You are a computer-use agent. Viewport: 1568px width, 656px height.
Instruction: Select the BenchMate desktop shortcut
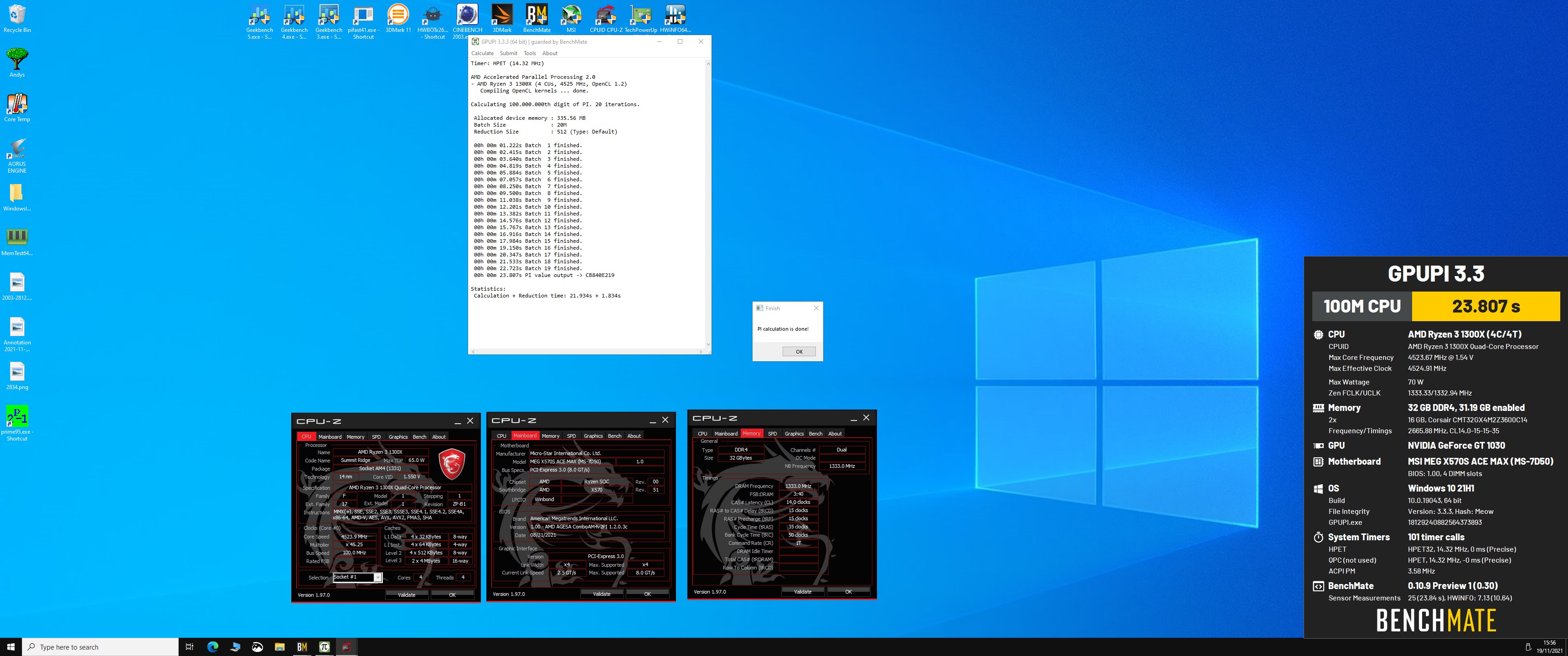tap(537, 18)
